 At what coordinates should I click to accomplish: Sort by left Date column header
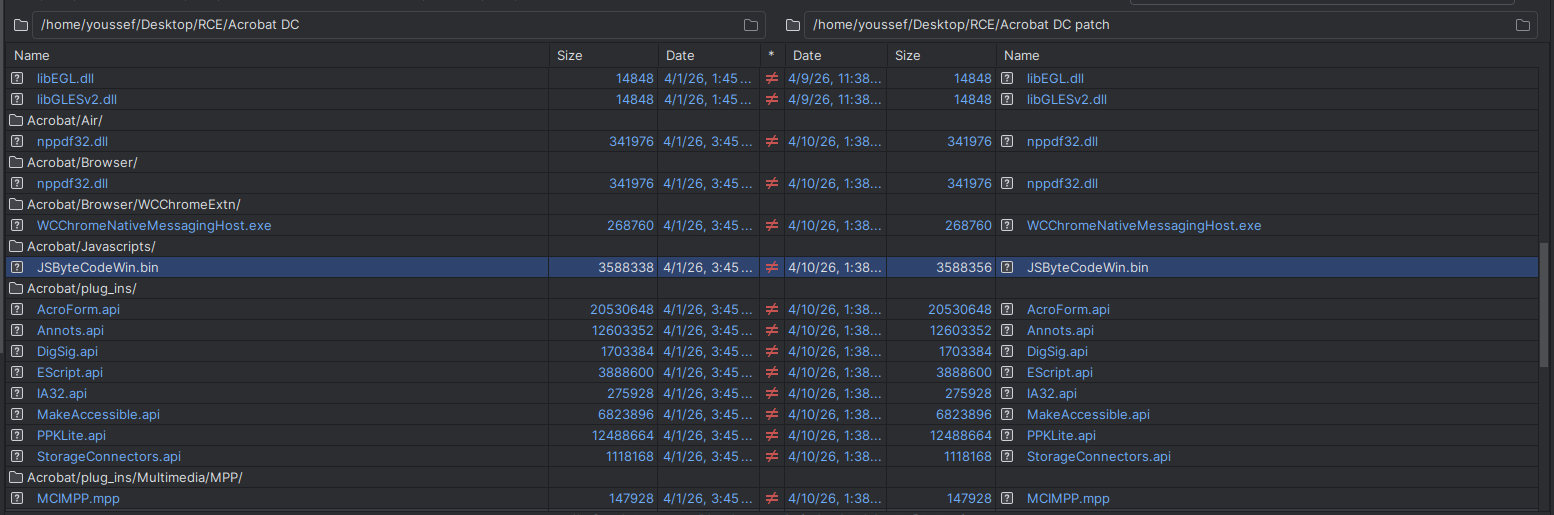click(x=709, y=55)
